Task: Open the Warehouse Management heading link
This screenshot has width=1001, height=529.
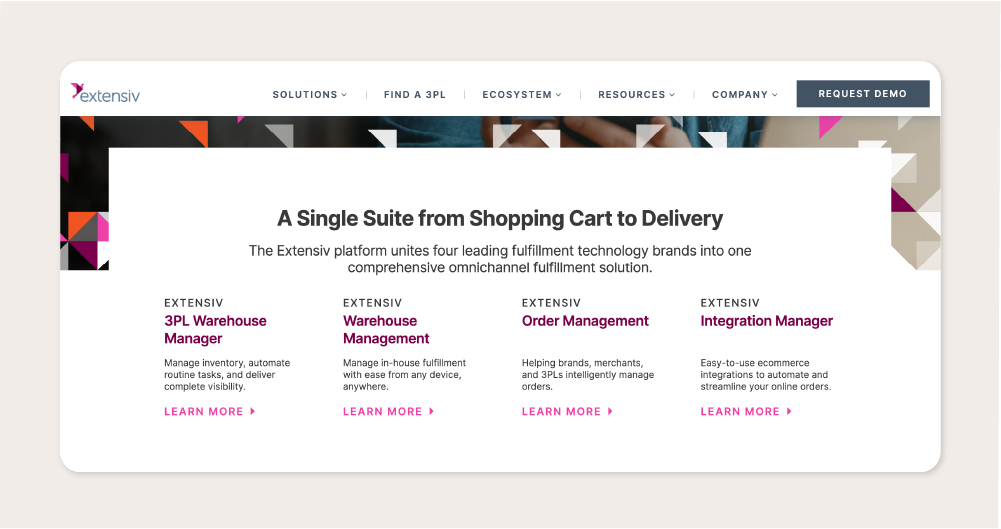Action: (386, 329)
